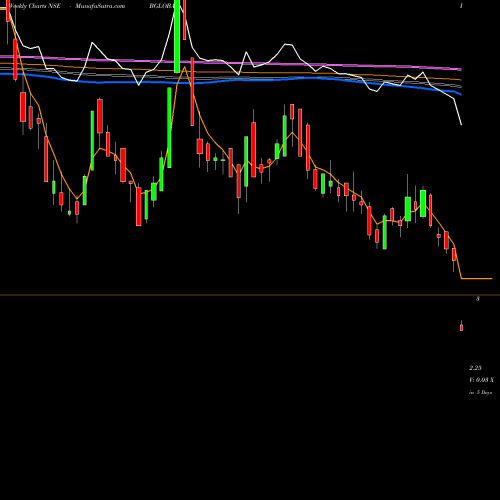Viewport: 500px width, 500px height.
Task: Click the isolated red candle below the horizontal line
Action: point(461,326)
